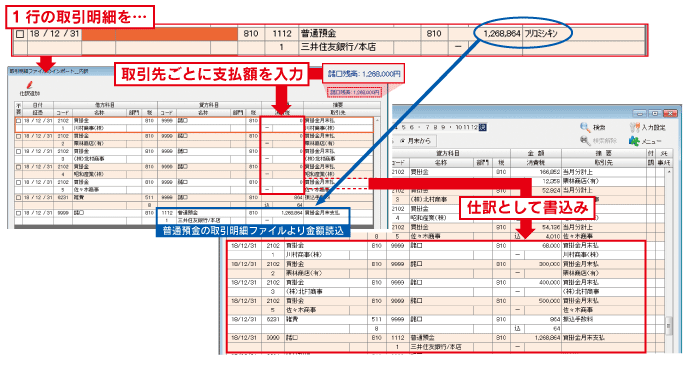Click the 仕訳追加 pen icon
The height and width of the screenshot is (365, 690).
(x=29, y=85)
